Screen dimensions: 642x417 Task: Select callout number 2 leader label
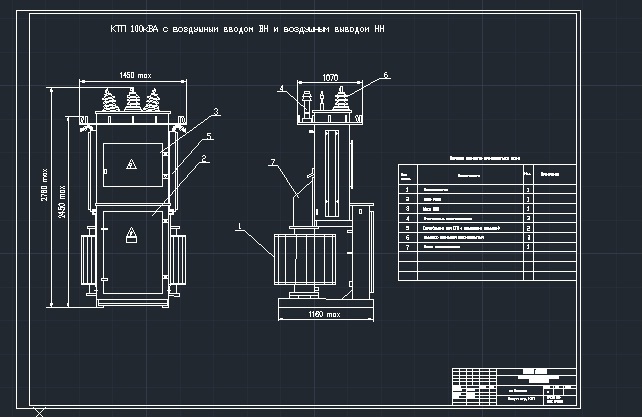(x=204, y=159)
